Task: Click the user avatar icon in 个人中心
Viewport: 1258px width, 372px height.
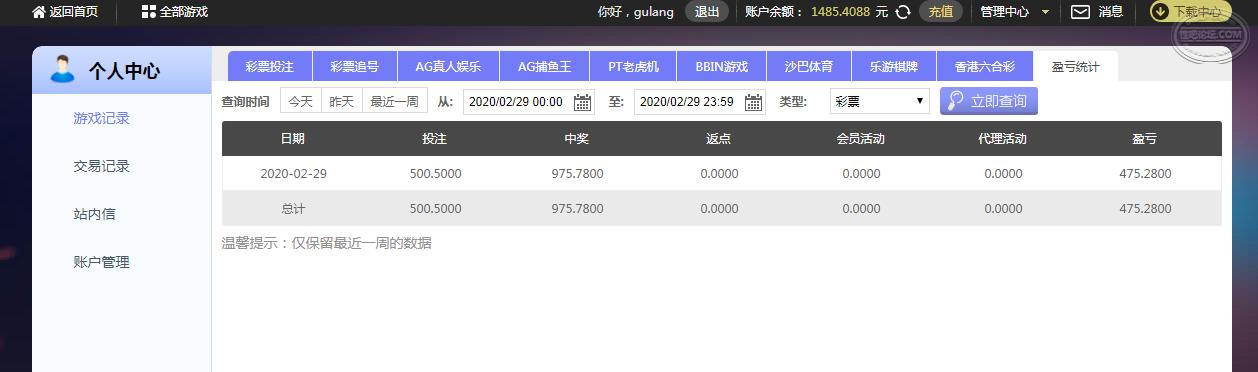Action: 62,69
